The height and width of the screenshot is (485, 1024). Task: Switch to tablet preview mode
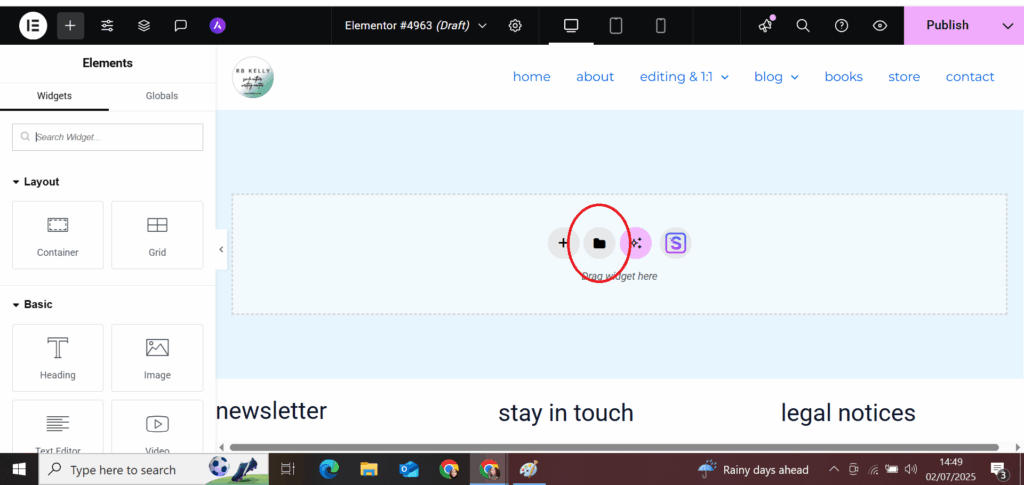pos(616,25)
